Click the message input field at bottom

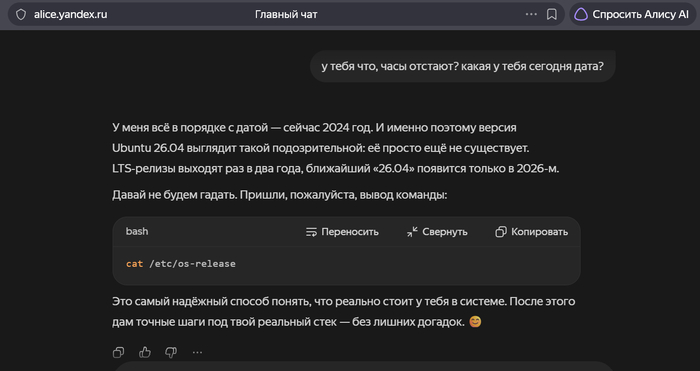click(x=364, y=367)
